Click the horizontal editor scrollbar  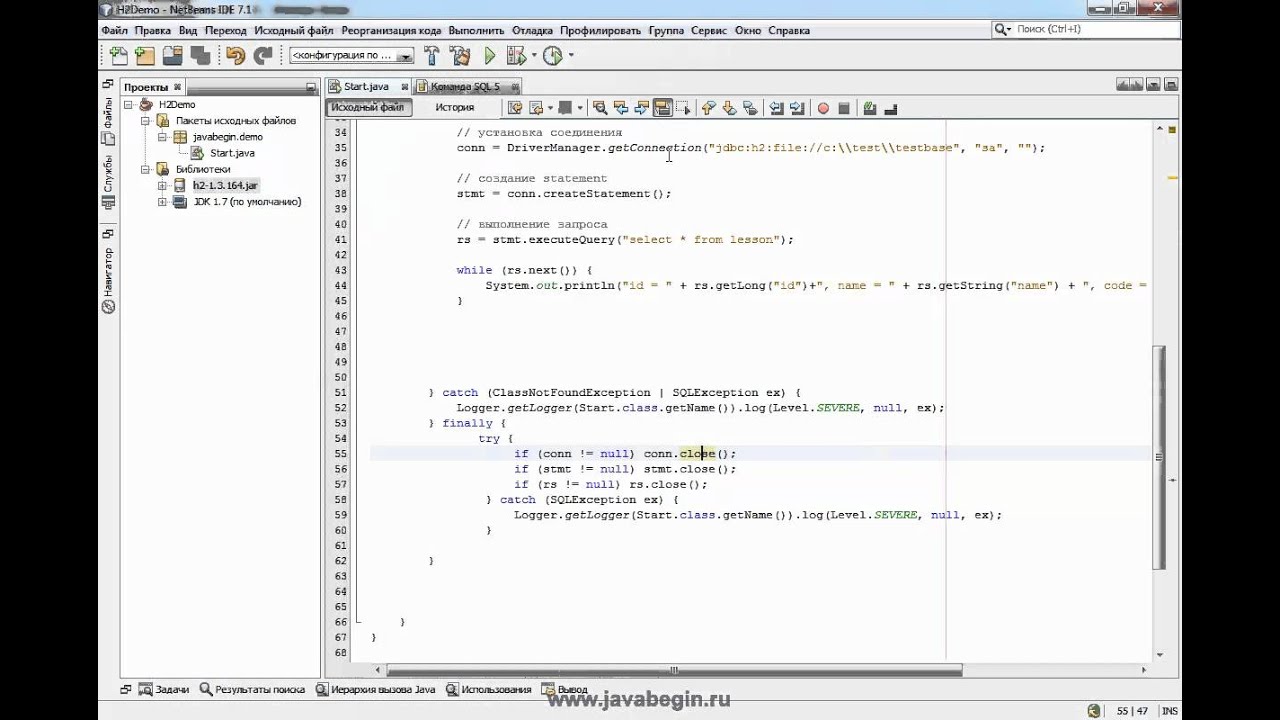point(675,670)
